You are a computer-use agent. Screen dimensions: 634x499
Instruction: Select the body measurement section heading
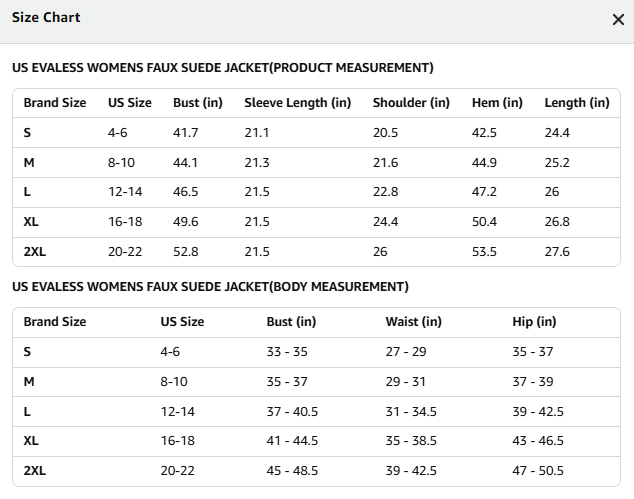point(210,287)
